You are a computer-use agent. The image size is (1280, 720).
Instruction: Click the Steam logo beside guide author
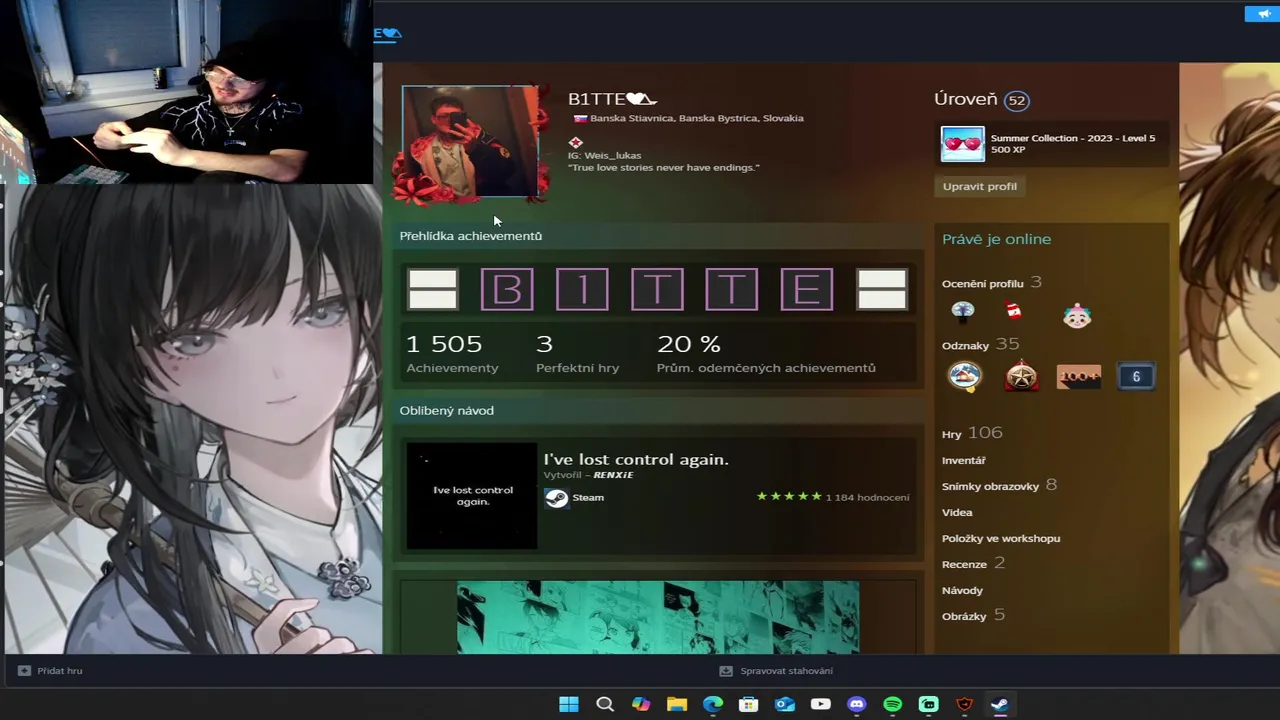pos(556,498)
